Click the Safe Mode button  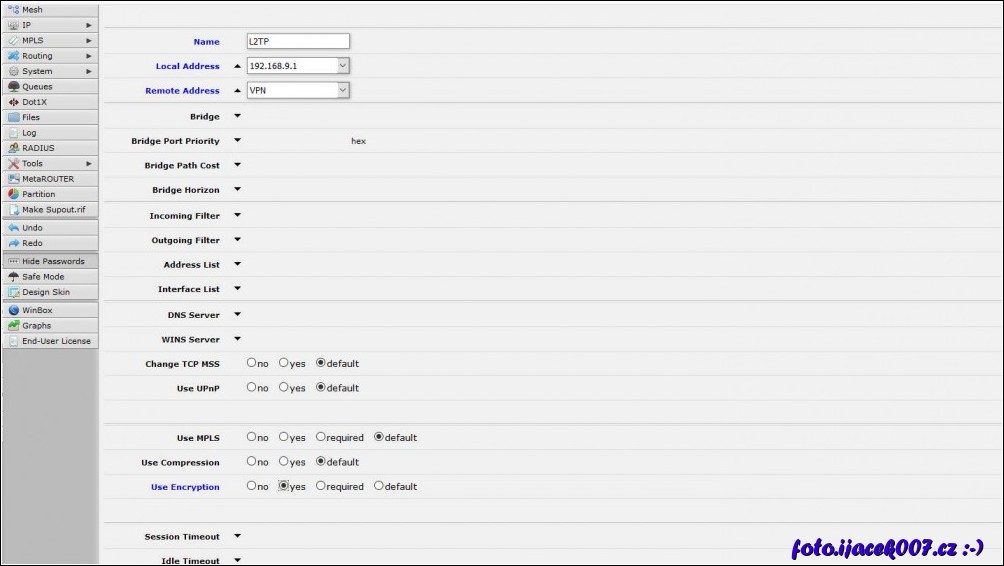pos(50,277)
